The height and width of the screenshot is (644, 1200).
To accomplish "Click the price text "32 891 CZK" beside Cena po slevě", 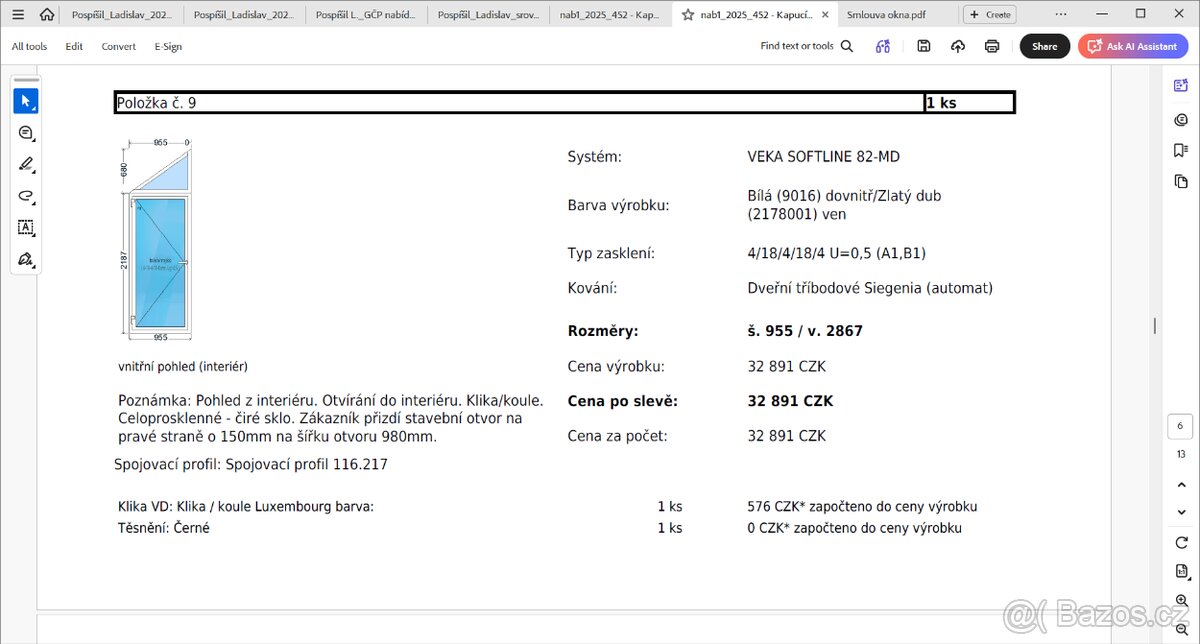I will pos(790,401).
